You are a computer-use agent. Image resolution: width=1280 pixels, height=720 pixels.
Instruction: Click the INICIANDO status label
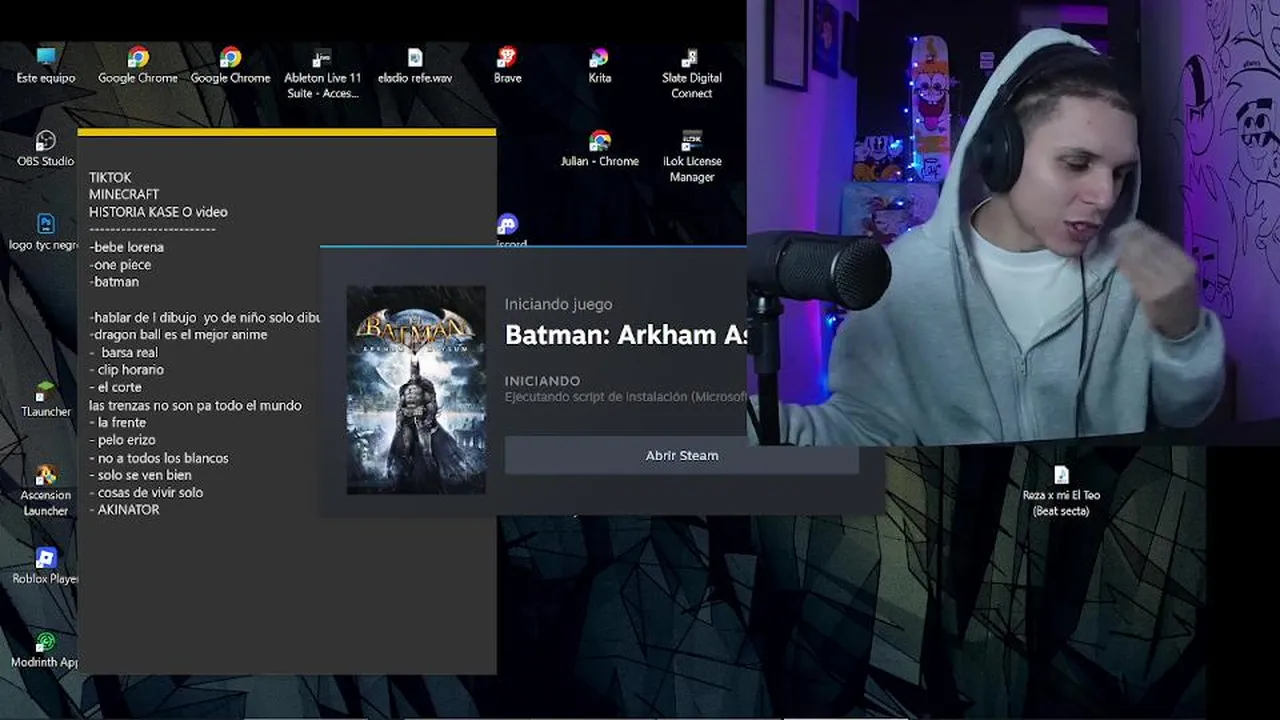coord(542,381)
